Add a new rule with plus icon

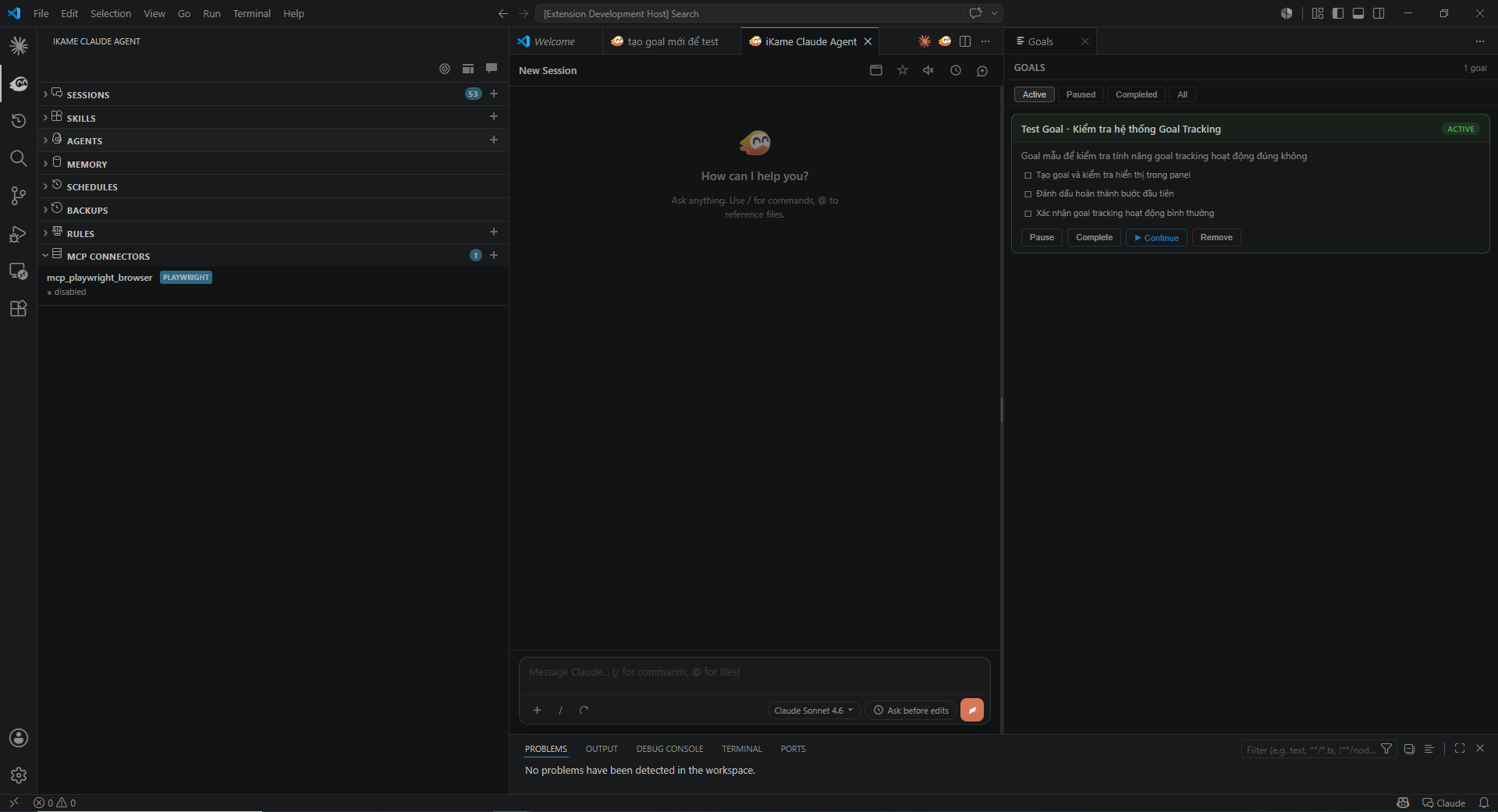(x=494, y=232)
